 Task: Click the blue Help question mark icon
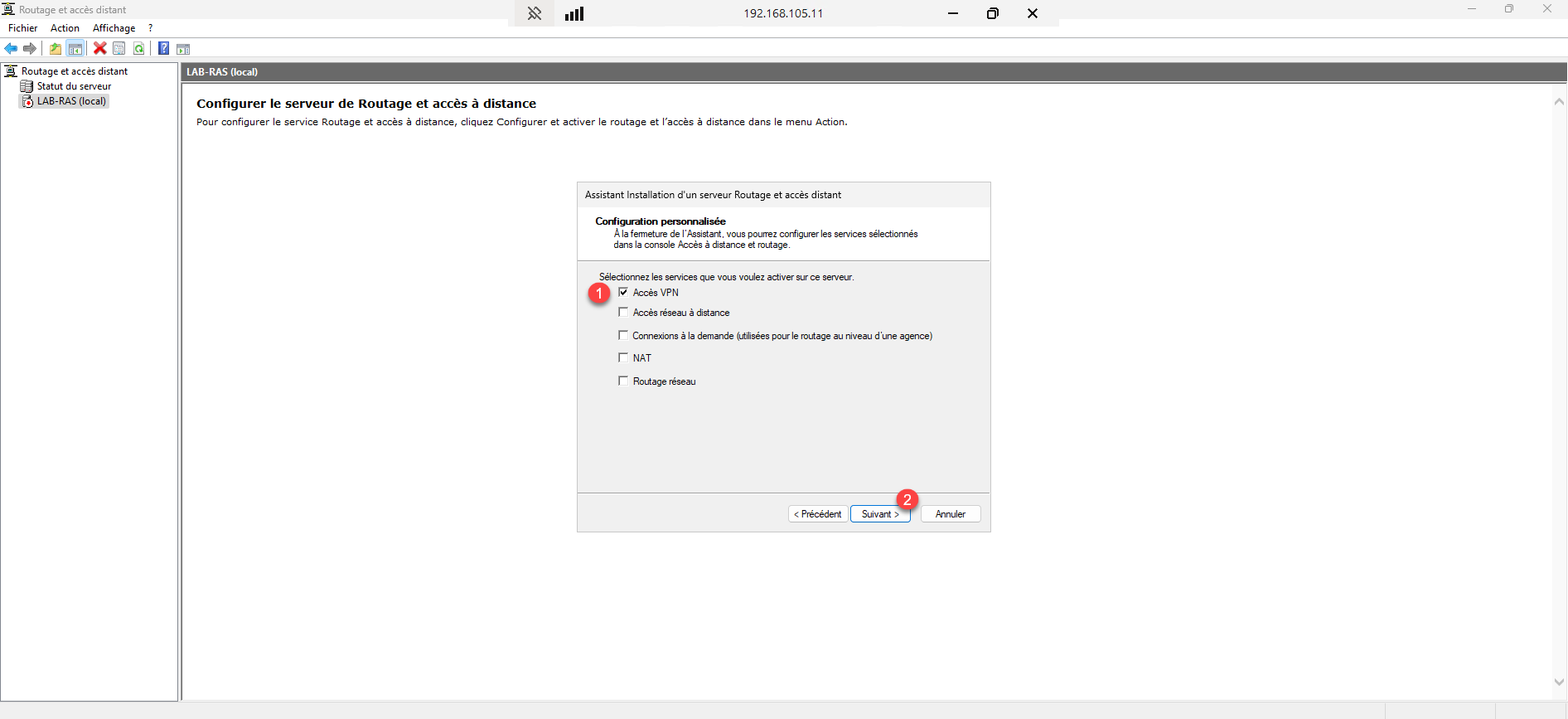click(x=164, y=49)
